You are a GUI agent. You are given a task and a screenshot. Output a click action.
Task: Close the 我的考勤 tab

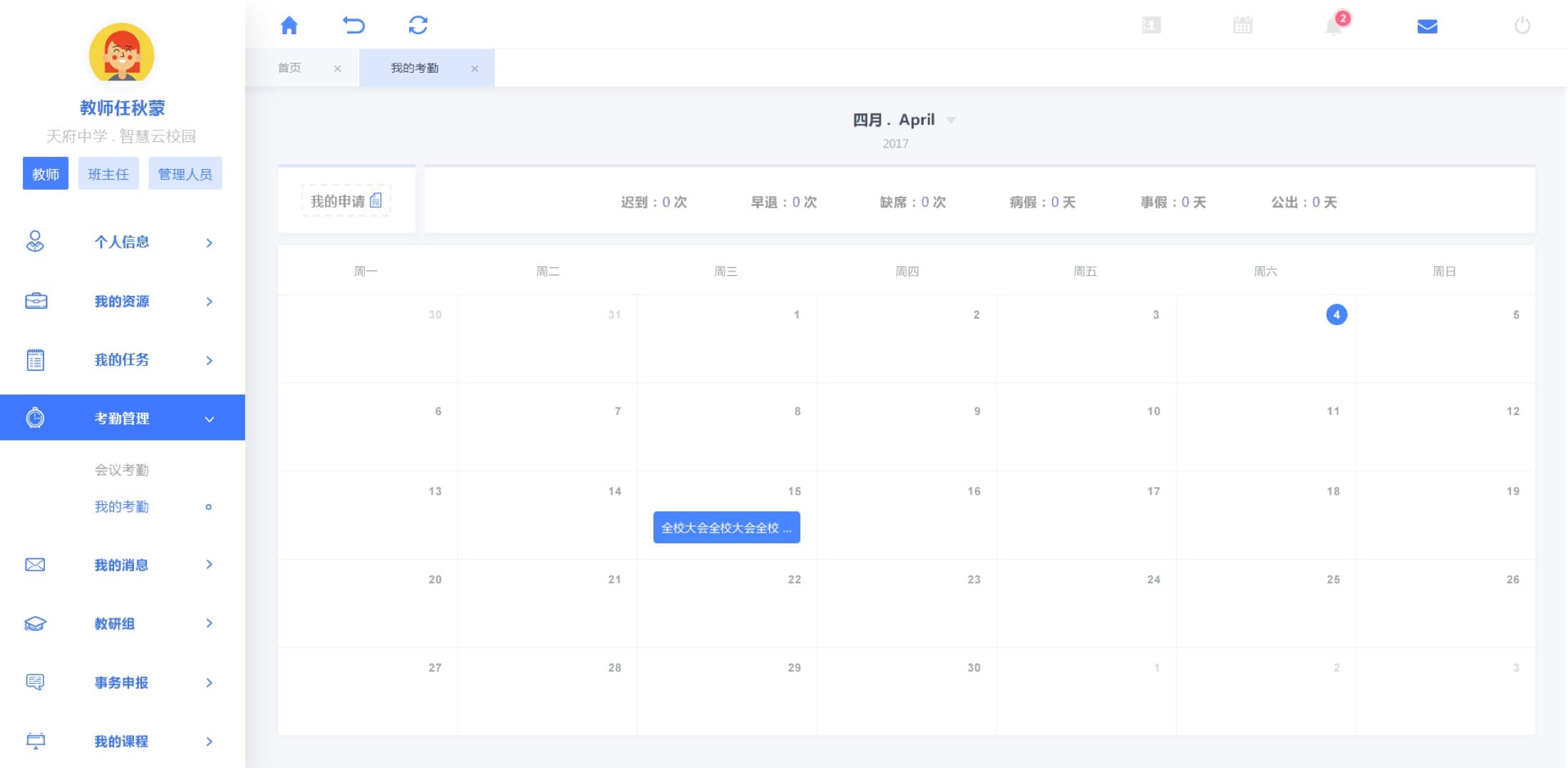(475, 68)
